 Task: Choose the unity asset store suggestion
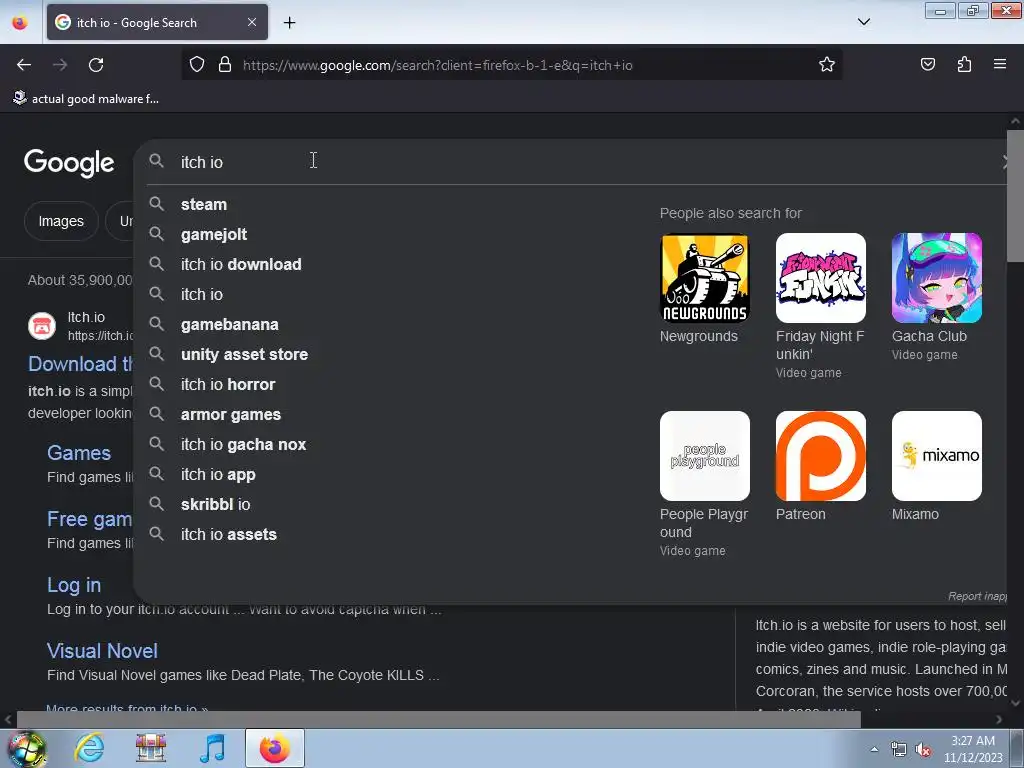244,355
